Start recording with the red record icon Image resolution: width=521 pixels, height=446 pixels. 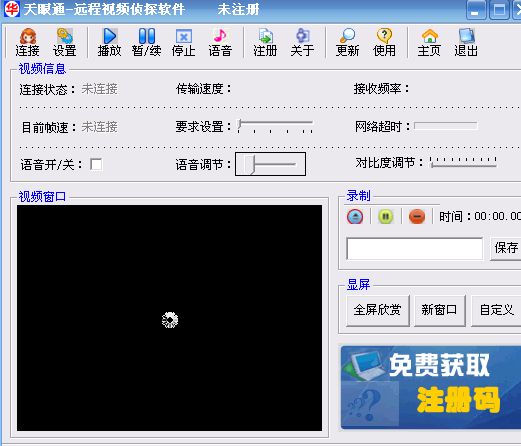[355, 217]
